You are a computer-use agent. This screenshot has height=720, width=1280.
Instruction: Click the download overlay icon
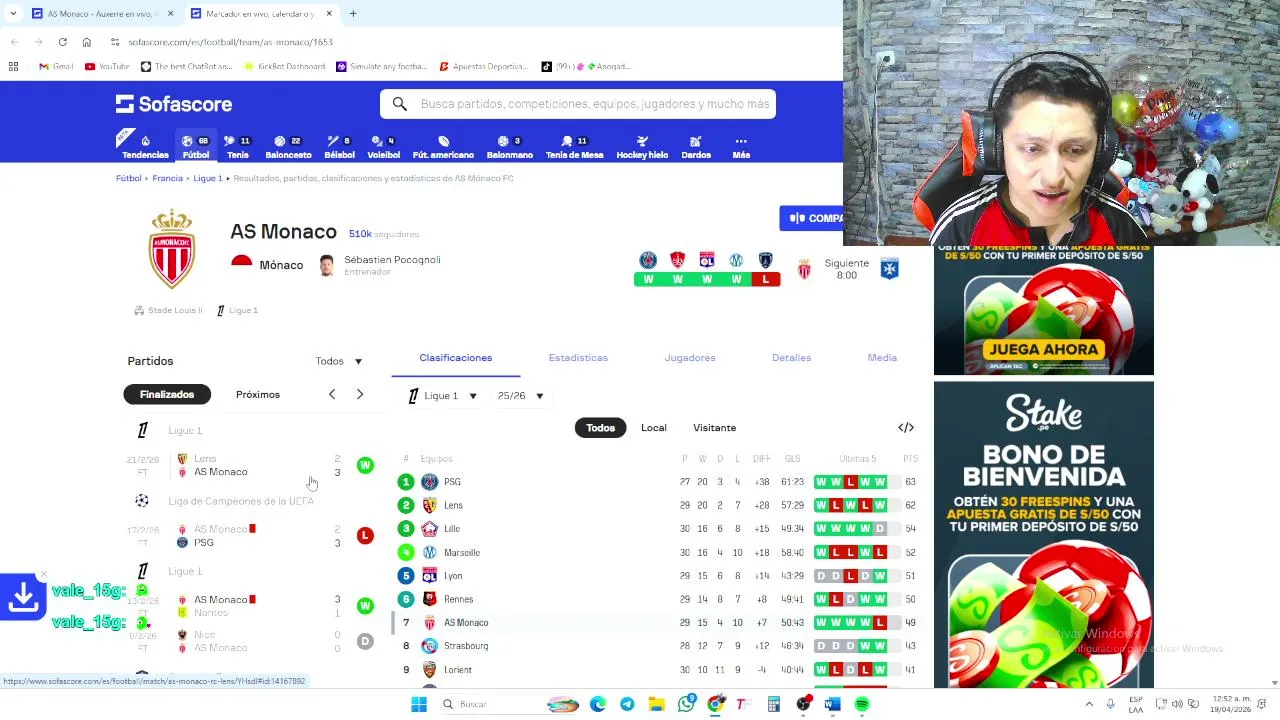(23, 597)
